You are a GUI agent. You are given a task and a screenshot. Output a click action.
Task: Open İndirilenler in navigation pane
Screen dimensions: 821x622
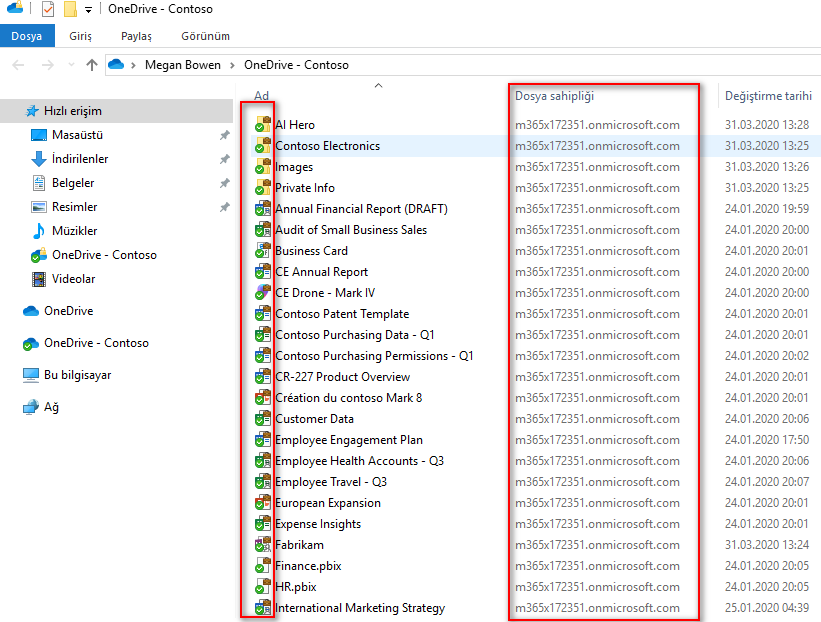point(80,159)
